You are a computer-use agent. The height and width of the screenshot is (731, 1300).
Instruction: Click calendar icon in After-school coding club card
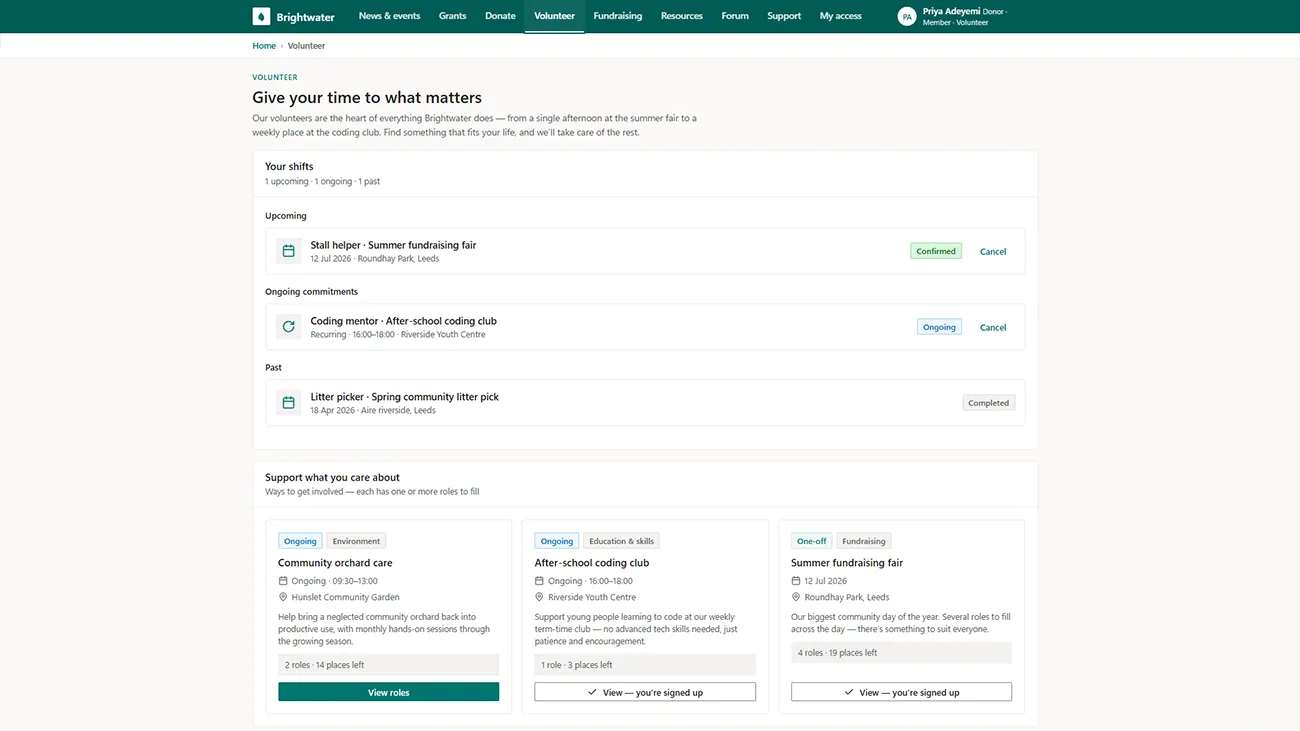(x=540, y=581)
